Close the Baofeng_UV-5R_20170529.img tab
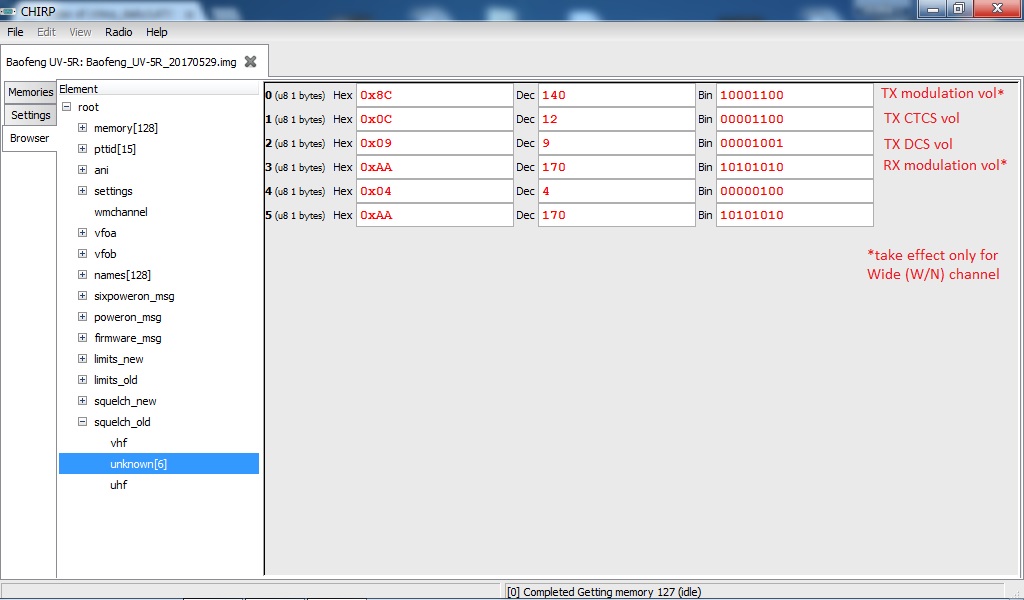The width and height of the screenshot is (1024, 600). 250,61
